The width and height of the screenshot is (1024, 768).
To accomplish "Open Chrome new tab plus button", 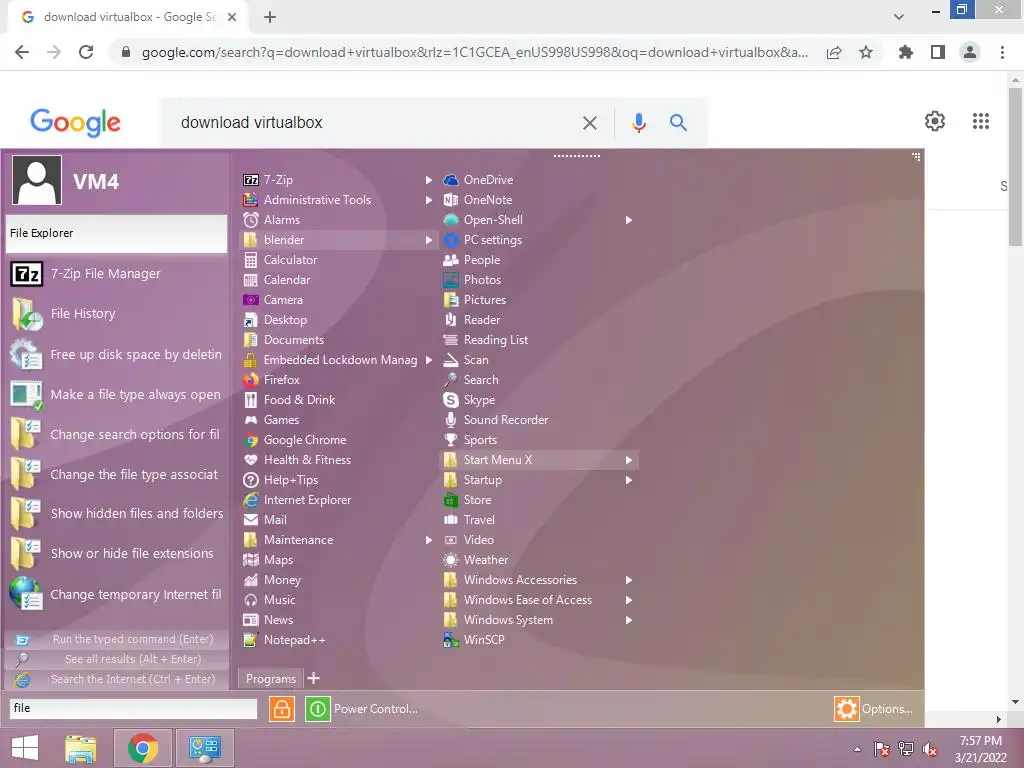I will point(270,17).
